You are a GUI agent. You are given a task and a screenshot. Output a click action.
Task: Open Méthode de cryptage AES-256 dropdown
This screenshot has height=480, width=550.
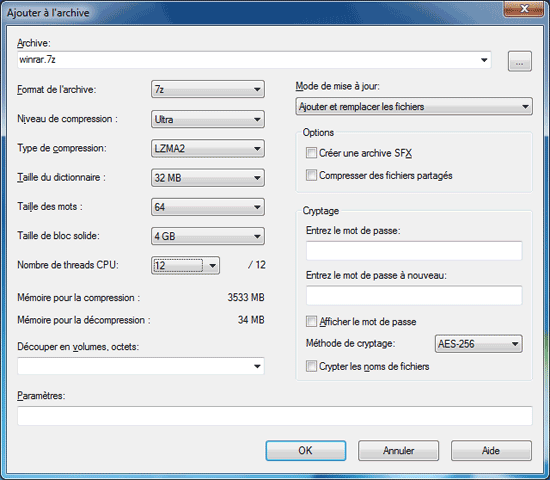[x=478, y=344]
